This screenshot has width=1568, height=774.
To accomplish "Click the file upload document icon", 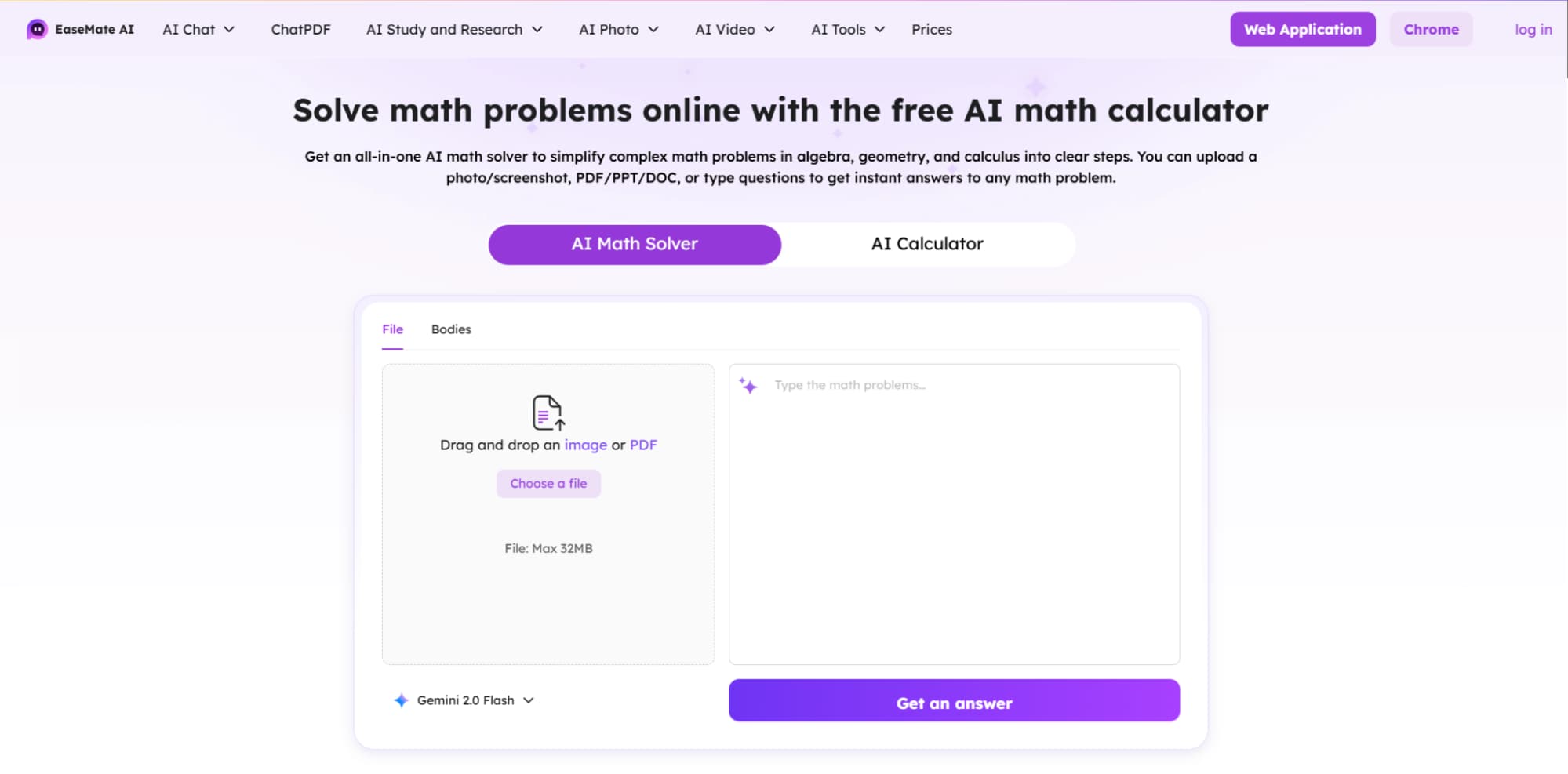I will [x=548, y=412].
